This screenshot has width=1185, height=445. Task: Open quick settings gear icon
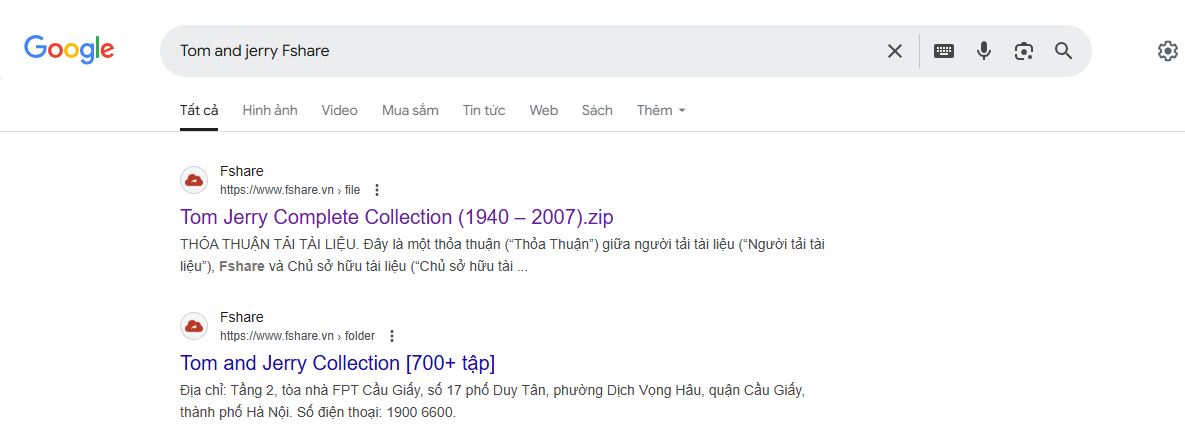click(1168, 51)
